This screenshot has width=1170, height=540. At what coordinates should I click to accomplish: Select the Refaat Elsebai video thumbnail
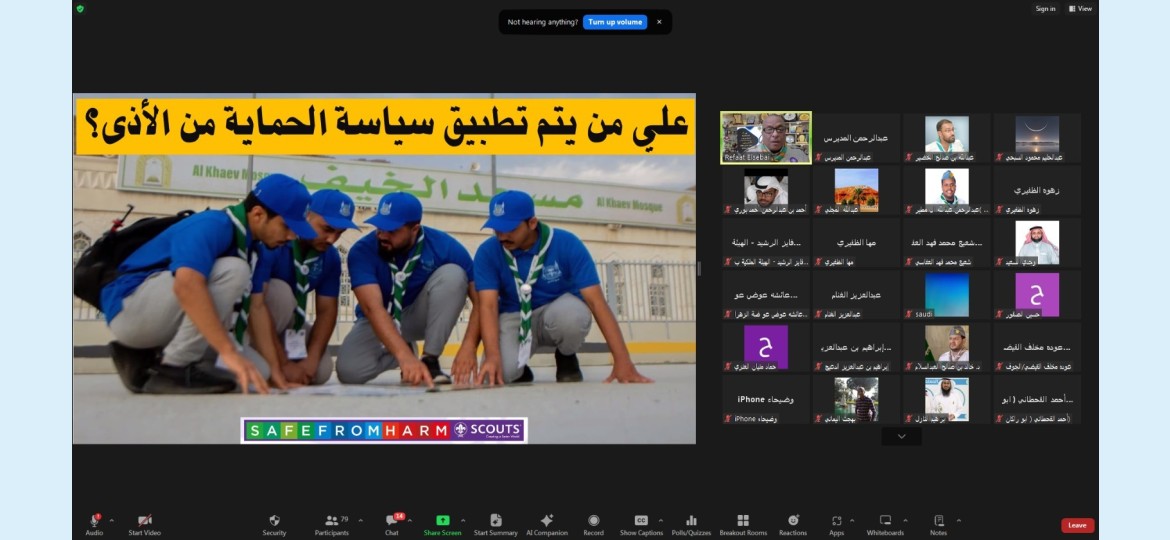click(x=766, y=137)
